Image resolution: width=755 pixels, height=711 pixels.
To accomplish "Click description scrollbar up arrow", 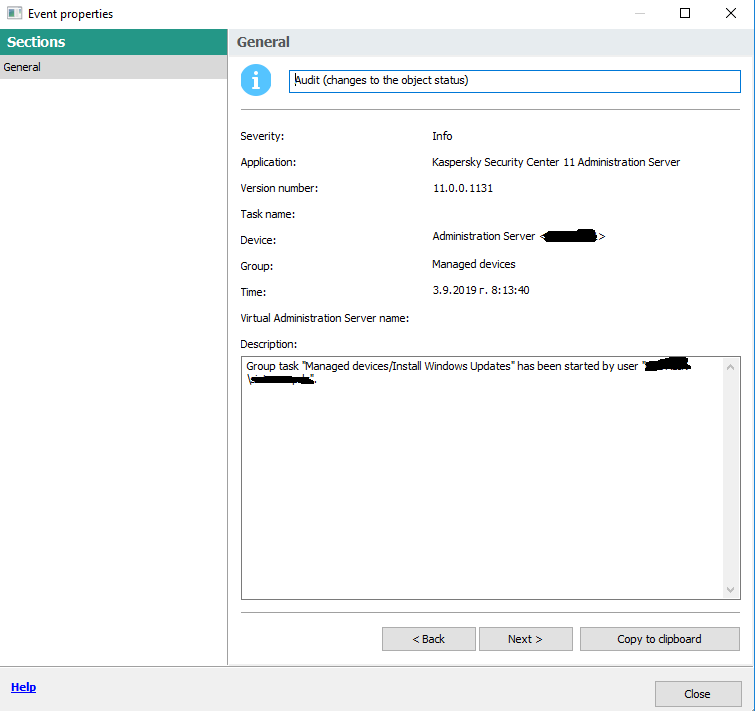I will [730, 367].
